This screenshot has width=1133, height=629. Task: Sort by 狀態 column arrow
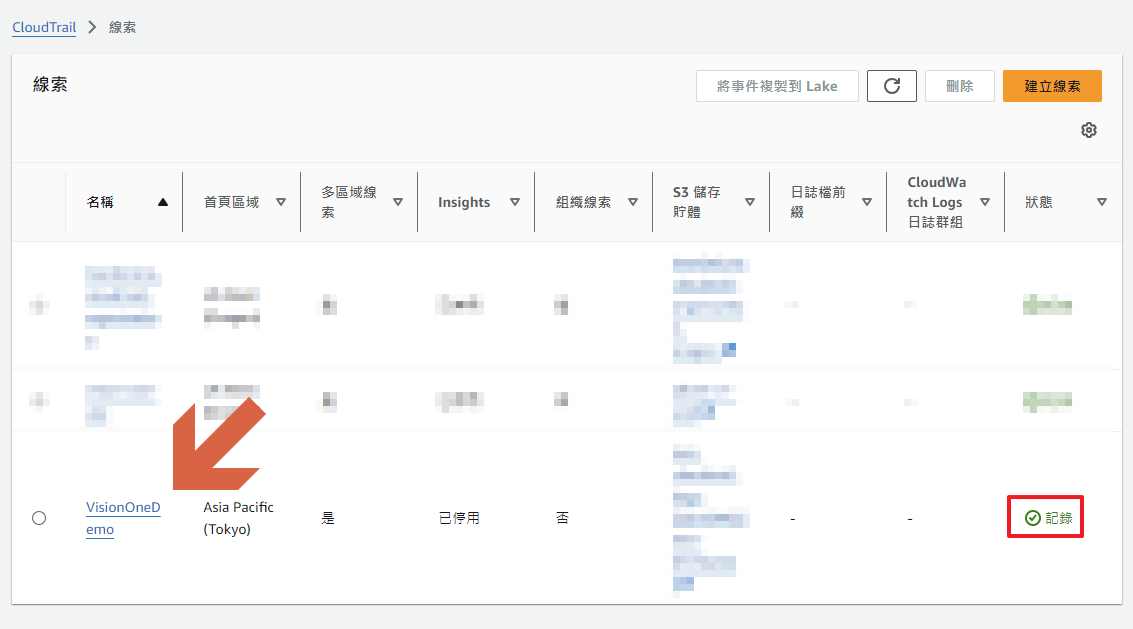(x=1102, y=202)
